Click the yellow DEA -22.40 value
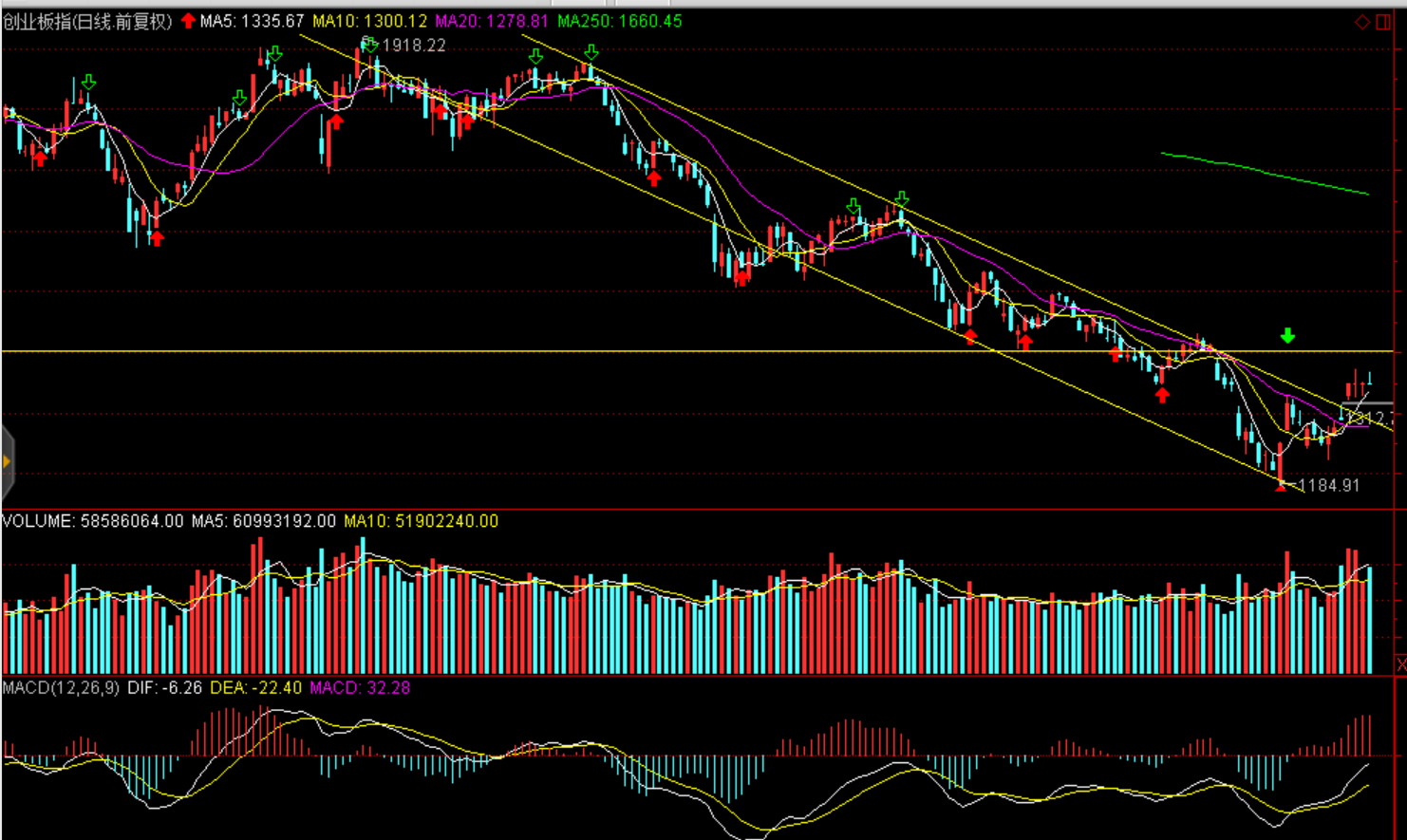 click(255, 687)
